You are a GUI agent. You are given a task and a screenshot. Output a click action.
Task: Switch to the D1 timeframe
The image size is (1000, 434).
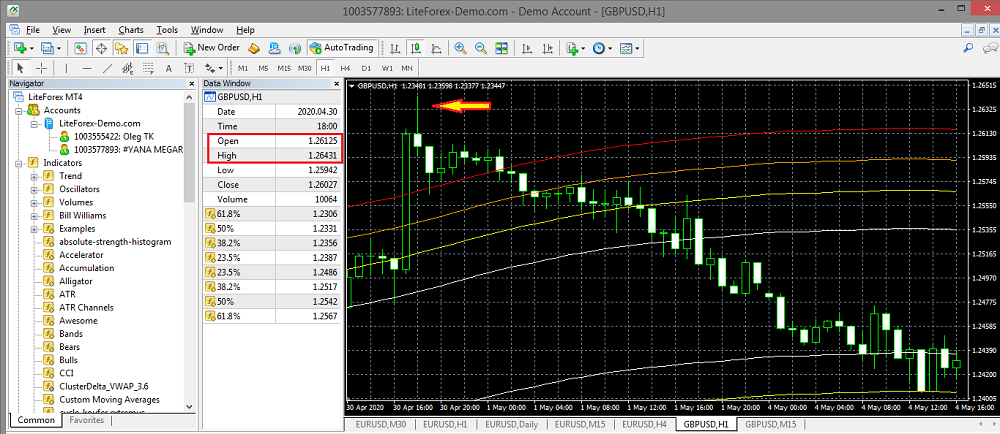(x=365, y=68)
